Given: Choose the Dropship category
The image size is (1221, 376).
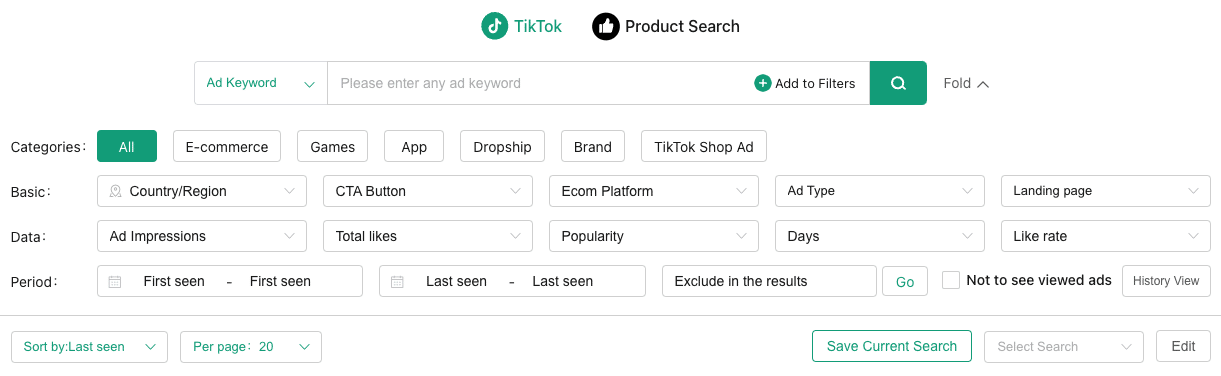Looking at the screenshot, I should tap(502, 147).
